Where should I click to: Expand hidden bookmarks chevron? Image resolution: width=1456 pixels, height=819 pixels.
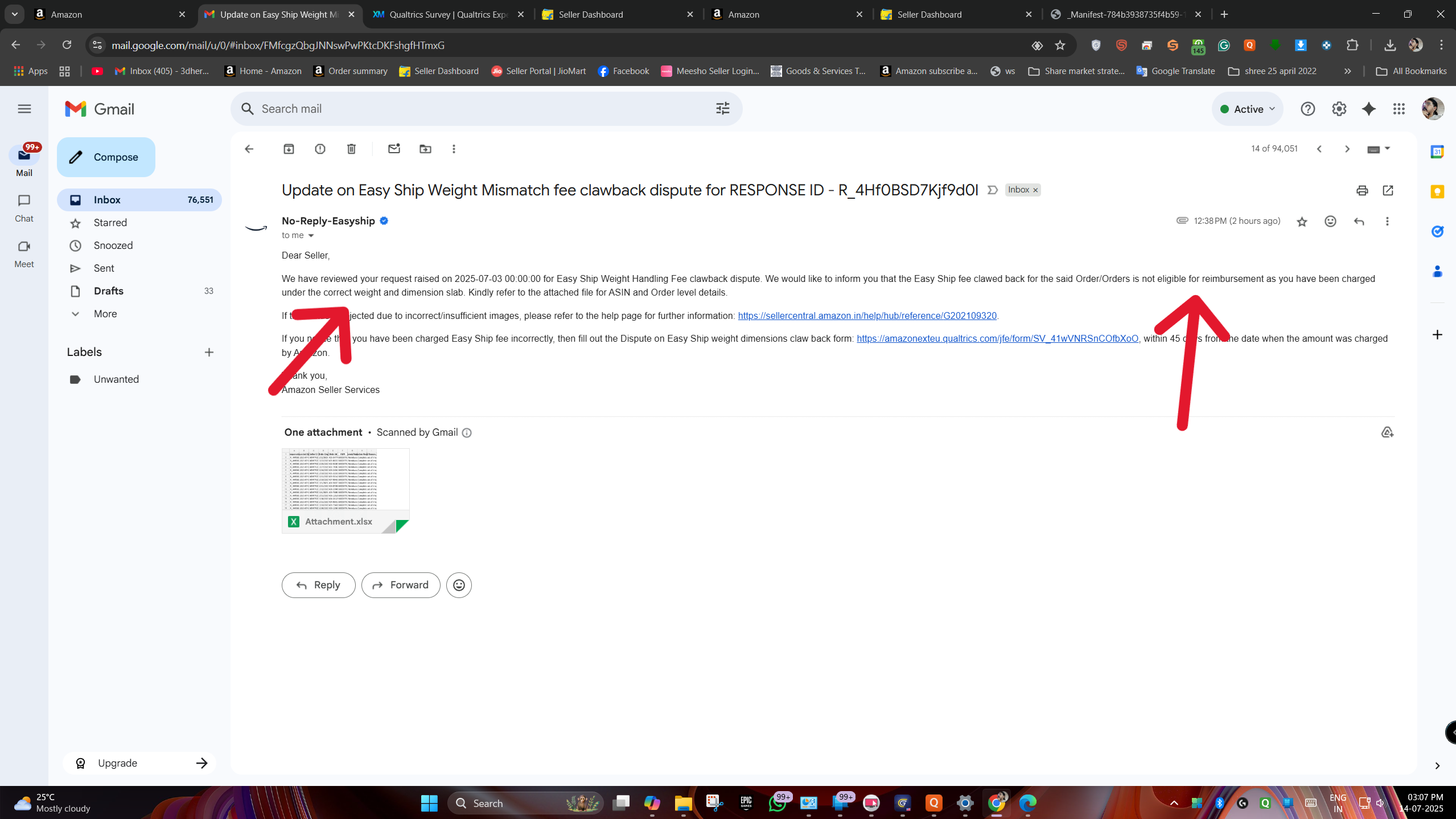pos(1347,71)
